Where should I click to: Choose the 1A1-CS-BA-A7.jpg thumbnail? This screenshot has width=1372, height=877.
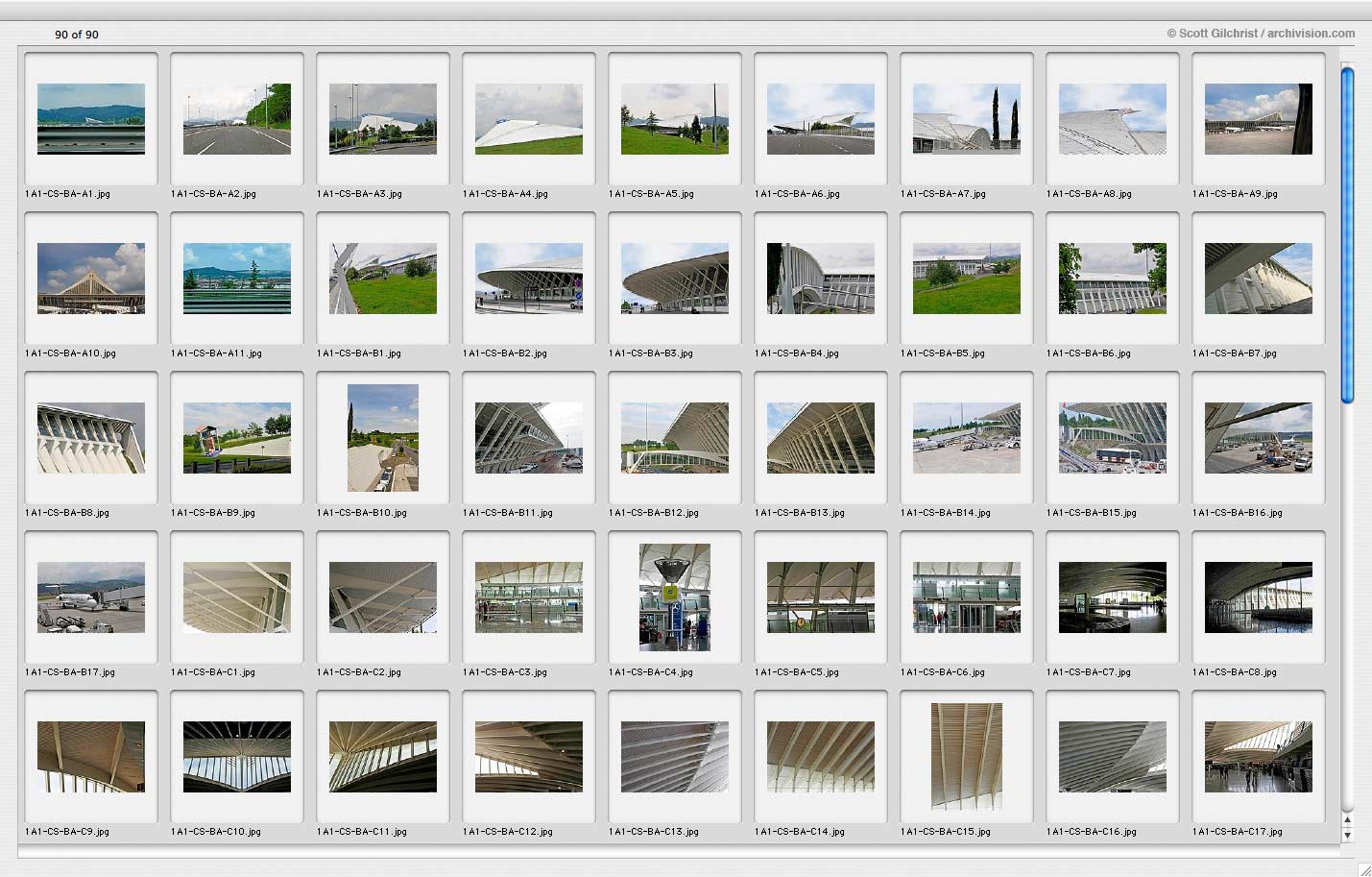(967, 119)
